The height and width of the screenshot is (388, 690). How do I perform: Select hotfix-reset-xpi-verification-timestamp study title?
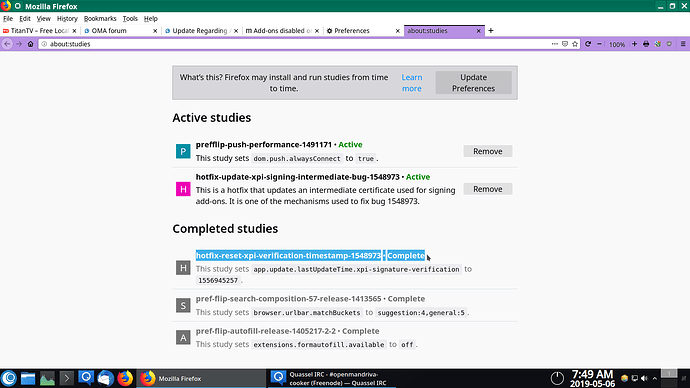[x=288, y=256]
